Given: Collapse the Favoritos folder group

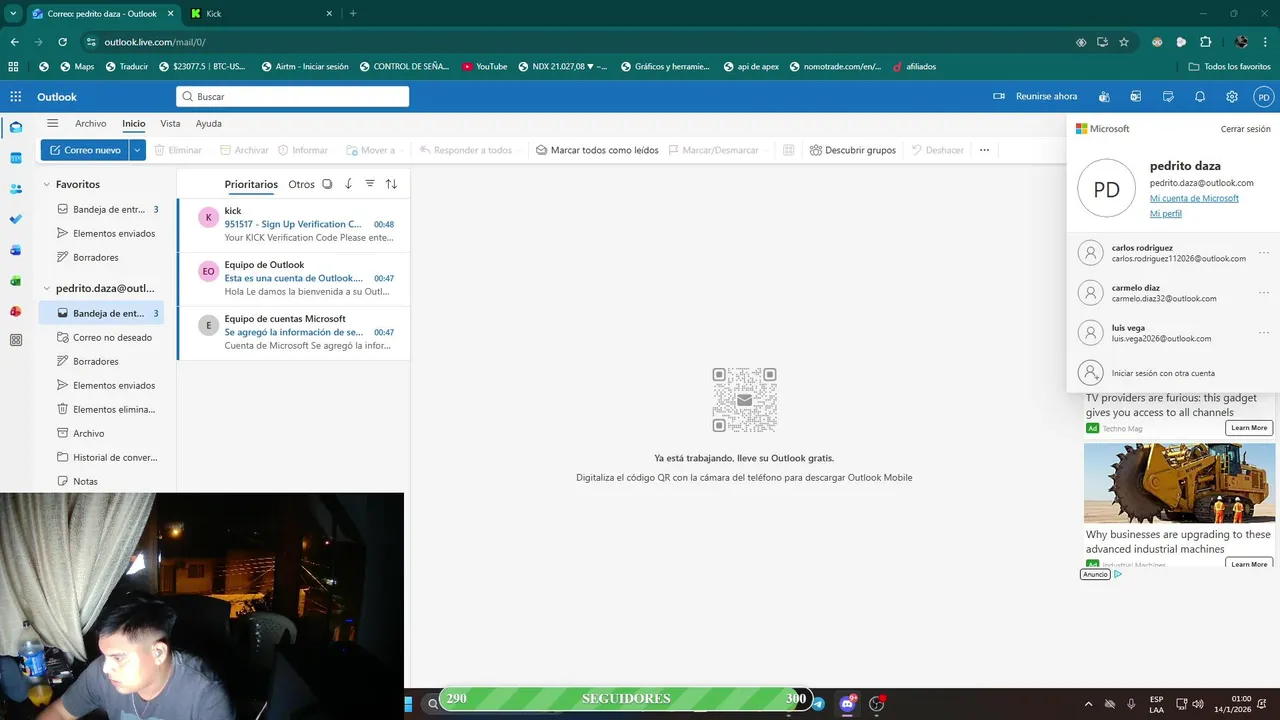Looking at the screenshot, I should [46, 184].
